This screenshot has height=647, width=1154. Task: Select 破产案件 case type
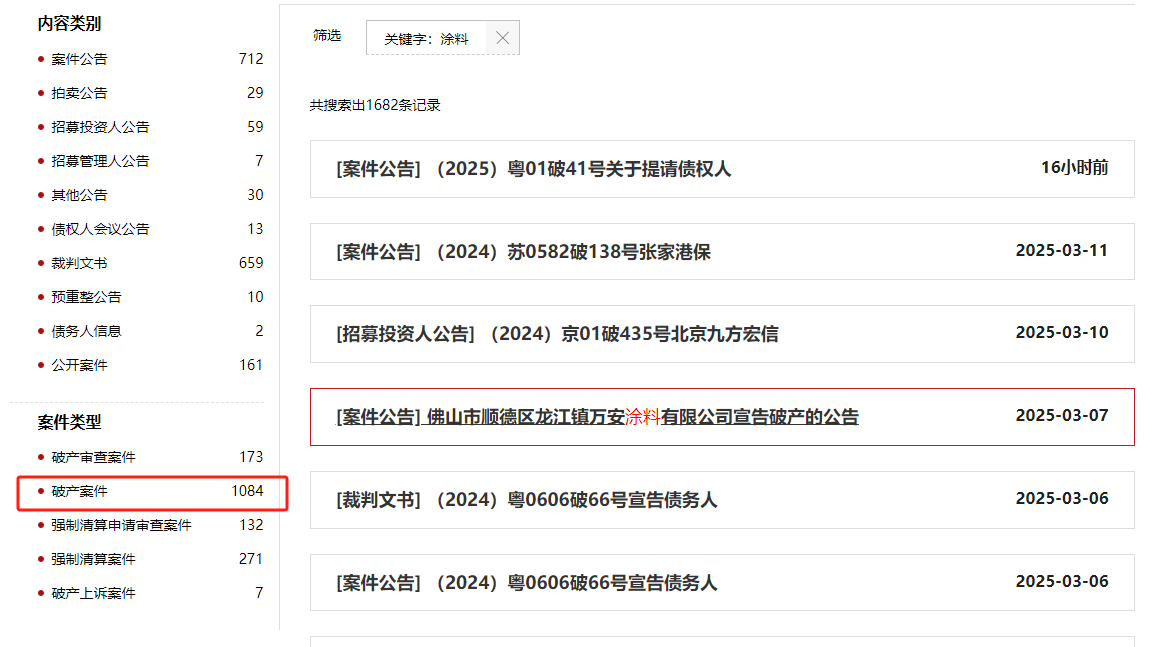(79, 491)
